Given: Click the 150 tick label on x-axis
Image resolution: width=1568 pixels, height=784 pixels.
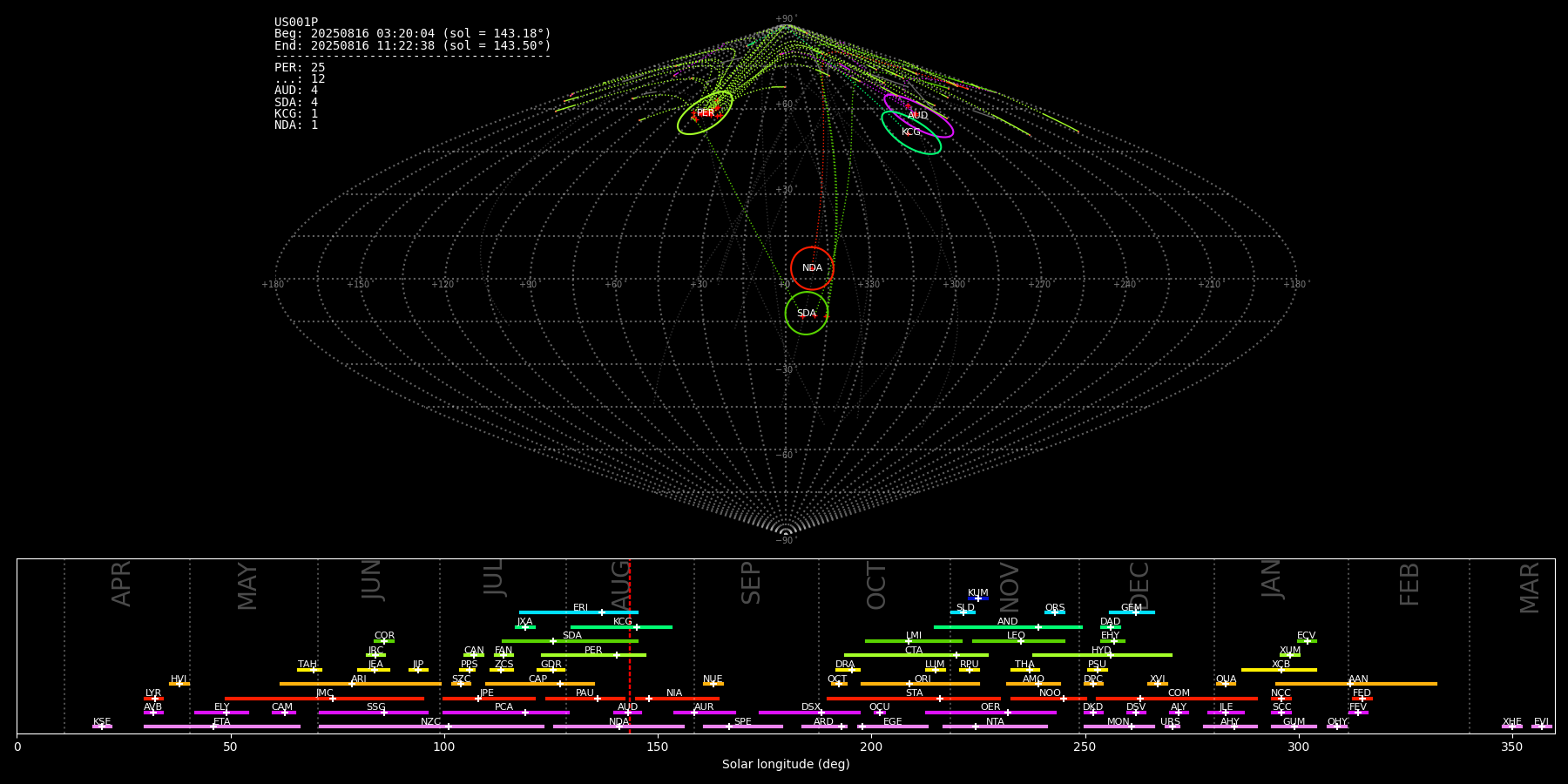Looking at the screenshot, I should click(658, 747).
